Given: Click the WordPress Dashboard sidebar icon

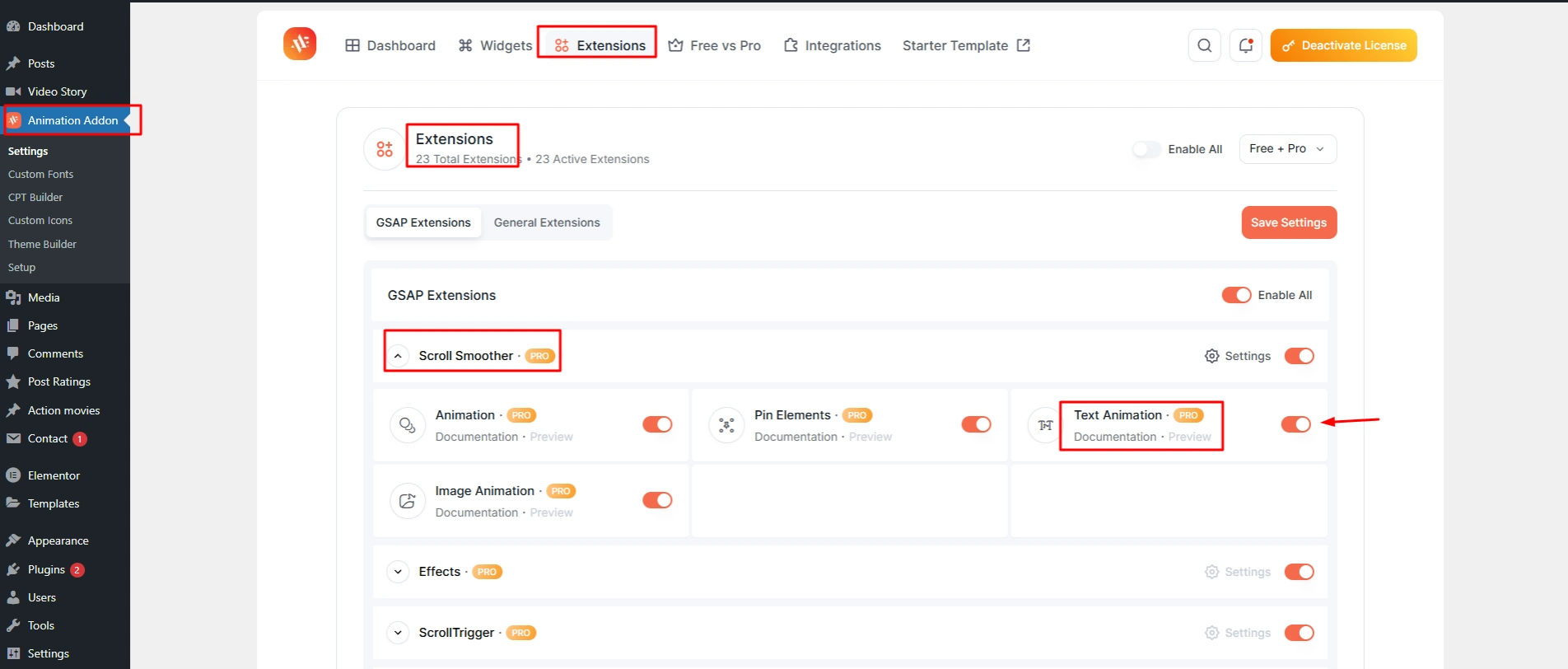Looking at the screenshot, I should pos(13,26).
